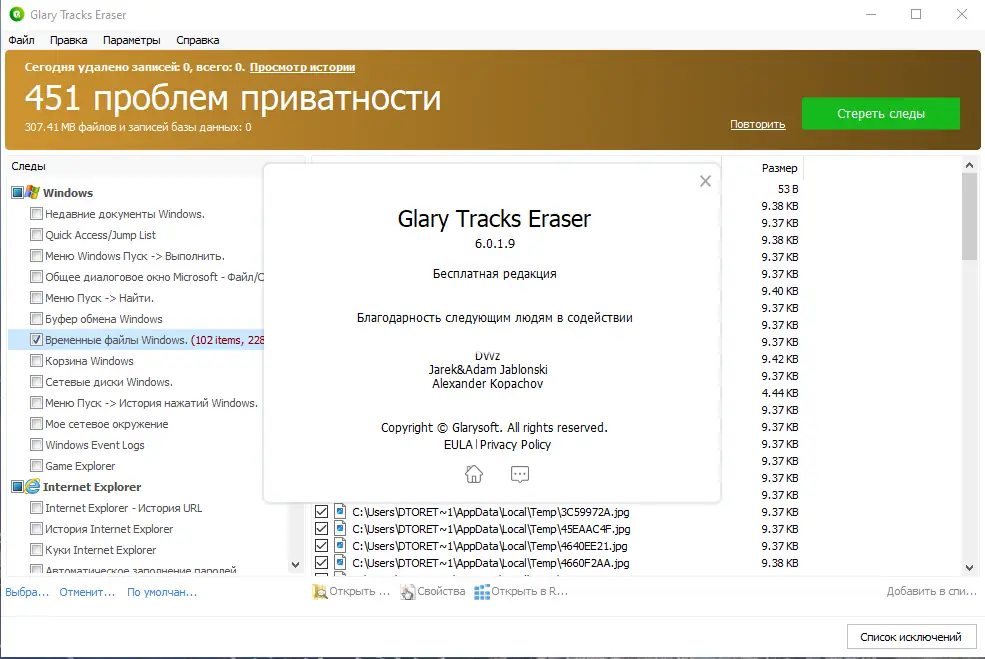985x659 pixels.
Task: Open the EULA link
Action: [458, 445]
